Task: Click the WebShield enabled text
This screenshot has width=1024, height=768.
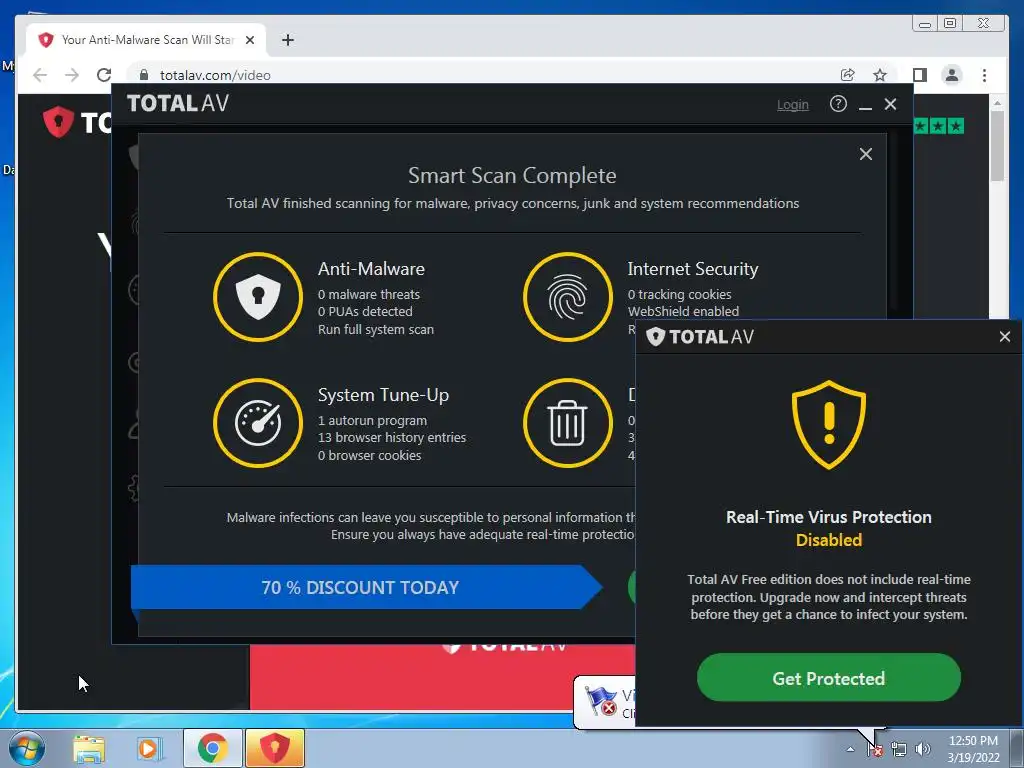Action: point(683,312)
